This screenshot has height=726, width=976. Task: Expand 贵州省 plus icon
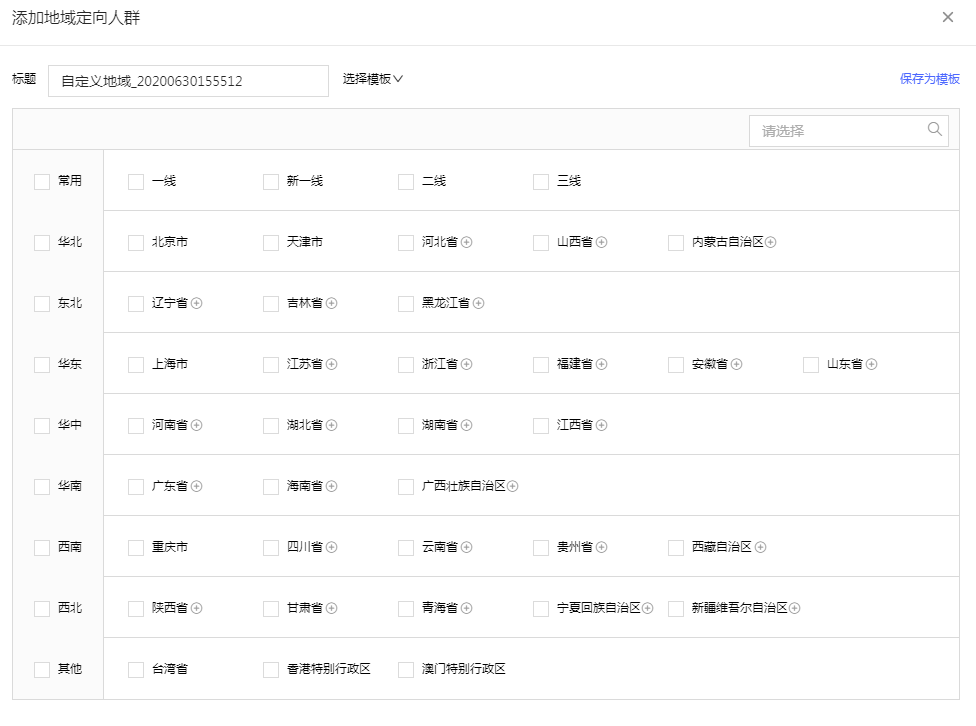(601, 547)
